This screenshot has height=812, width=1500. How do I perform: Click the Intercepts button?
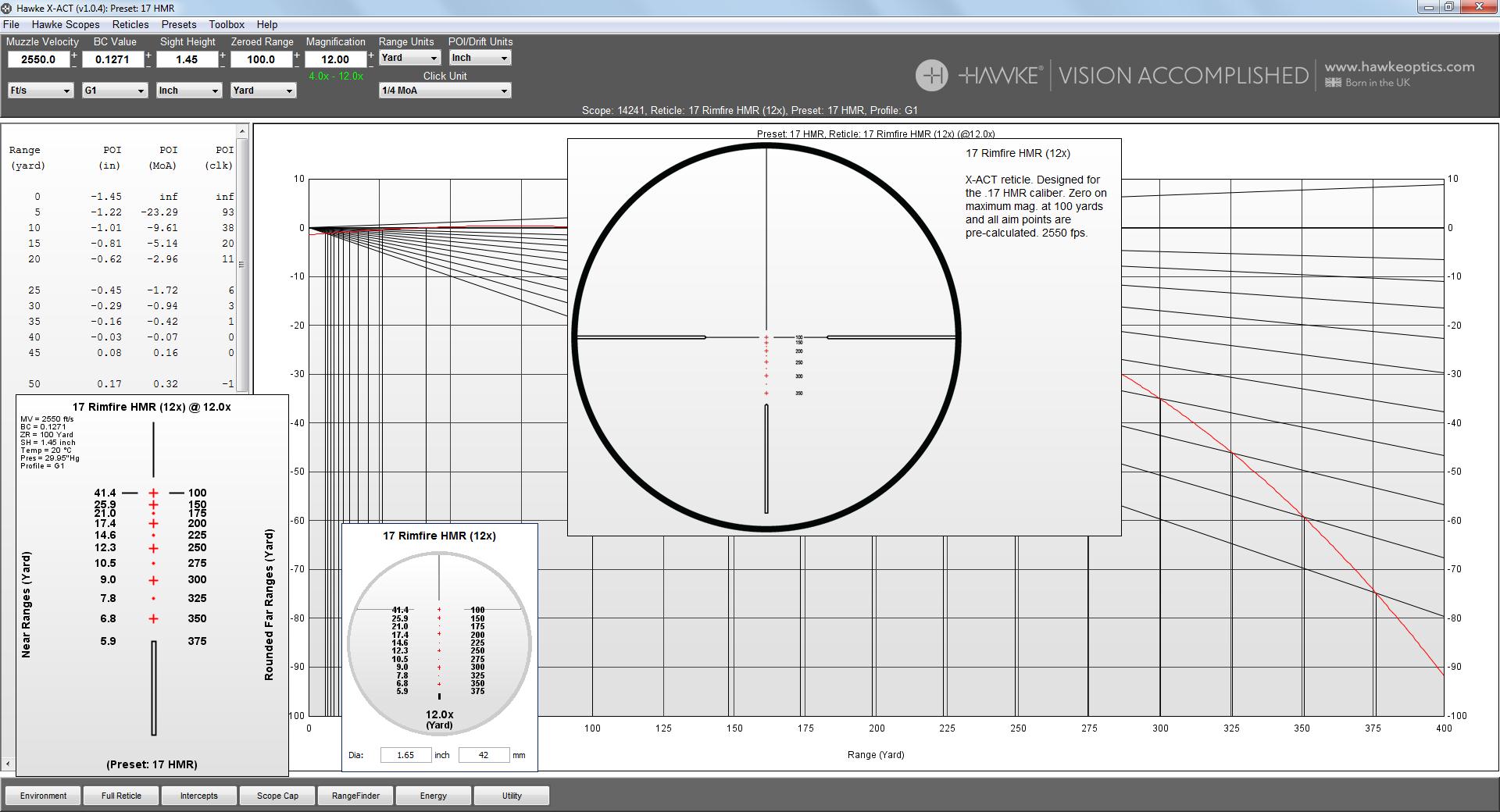pyautogui.click(x=199, y=796)
